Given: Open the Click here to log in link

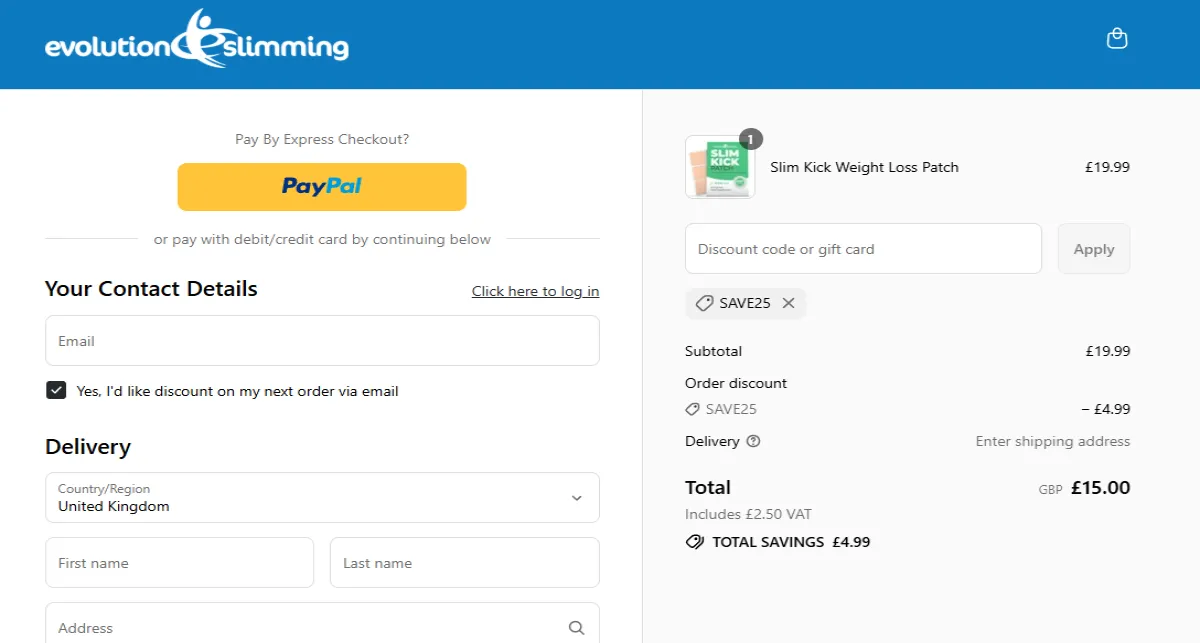Looking at the screenshot, I should coord(535,291).
